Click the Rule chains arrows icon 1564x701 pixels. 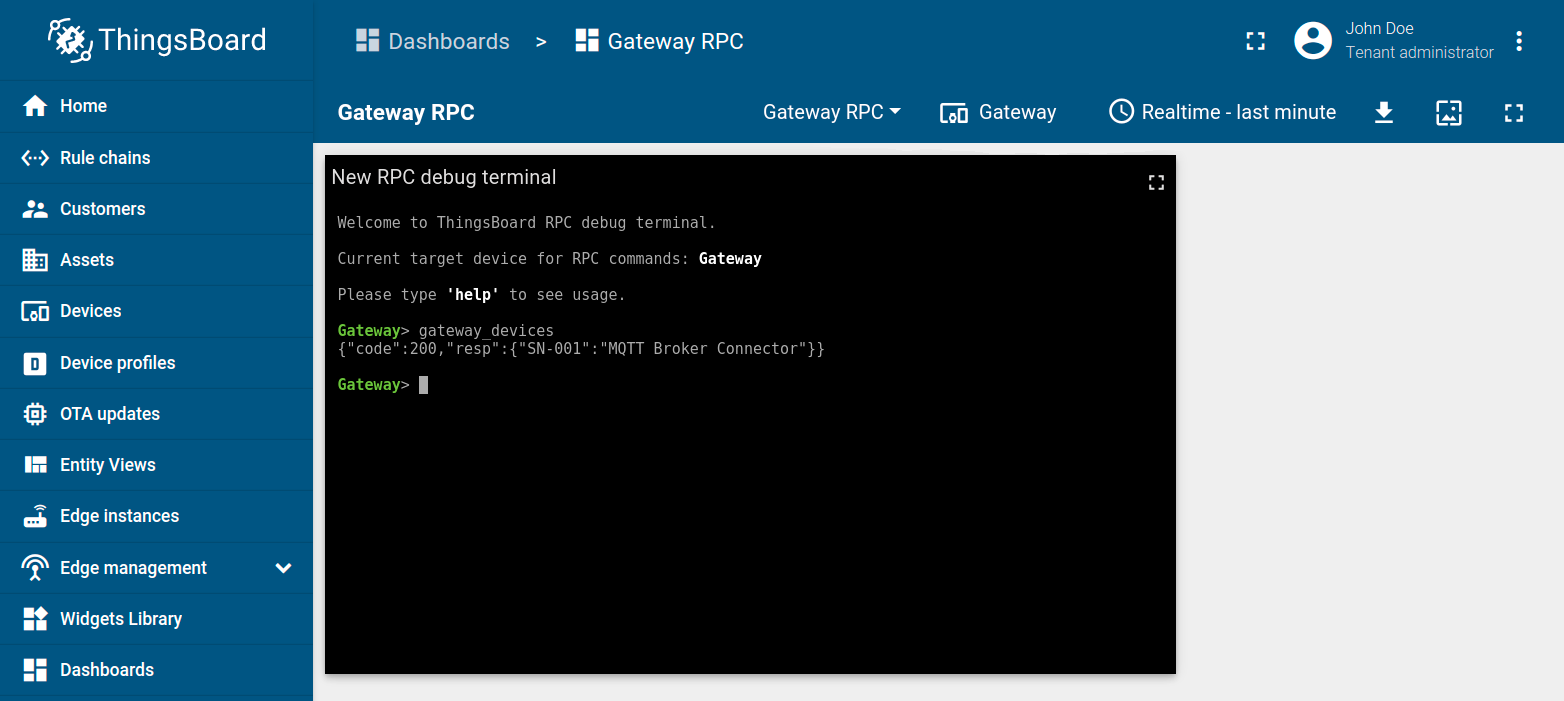pos(35,158)
